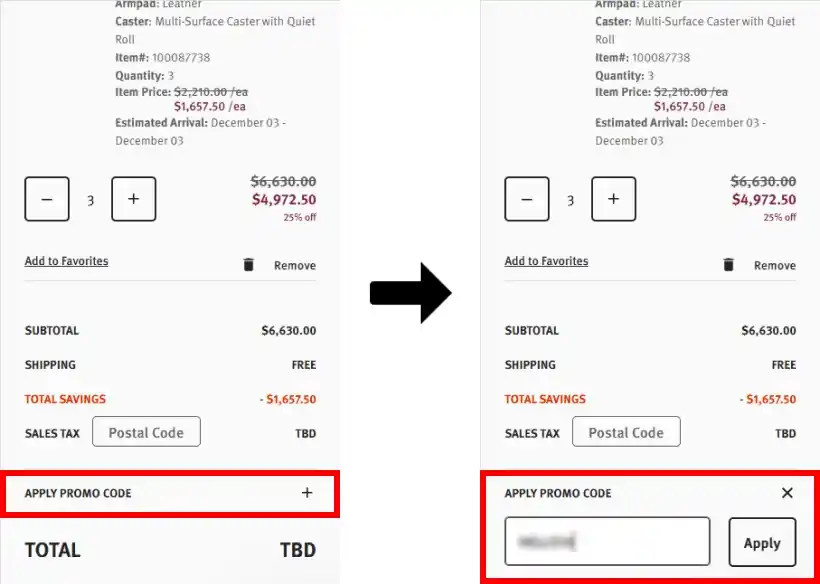Expand the Apply Promo Code plus icon
Image resolution: width=820 pixels, height=584 pixels.
pyautogui.click(x=307, y=493)
